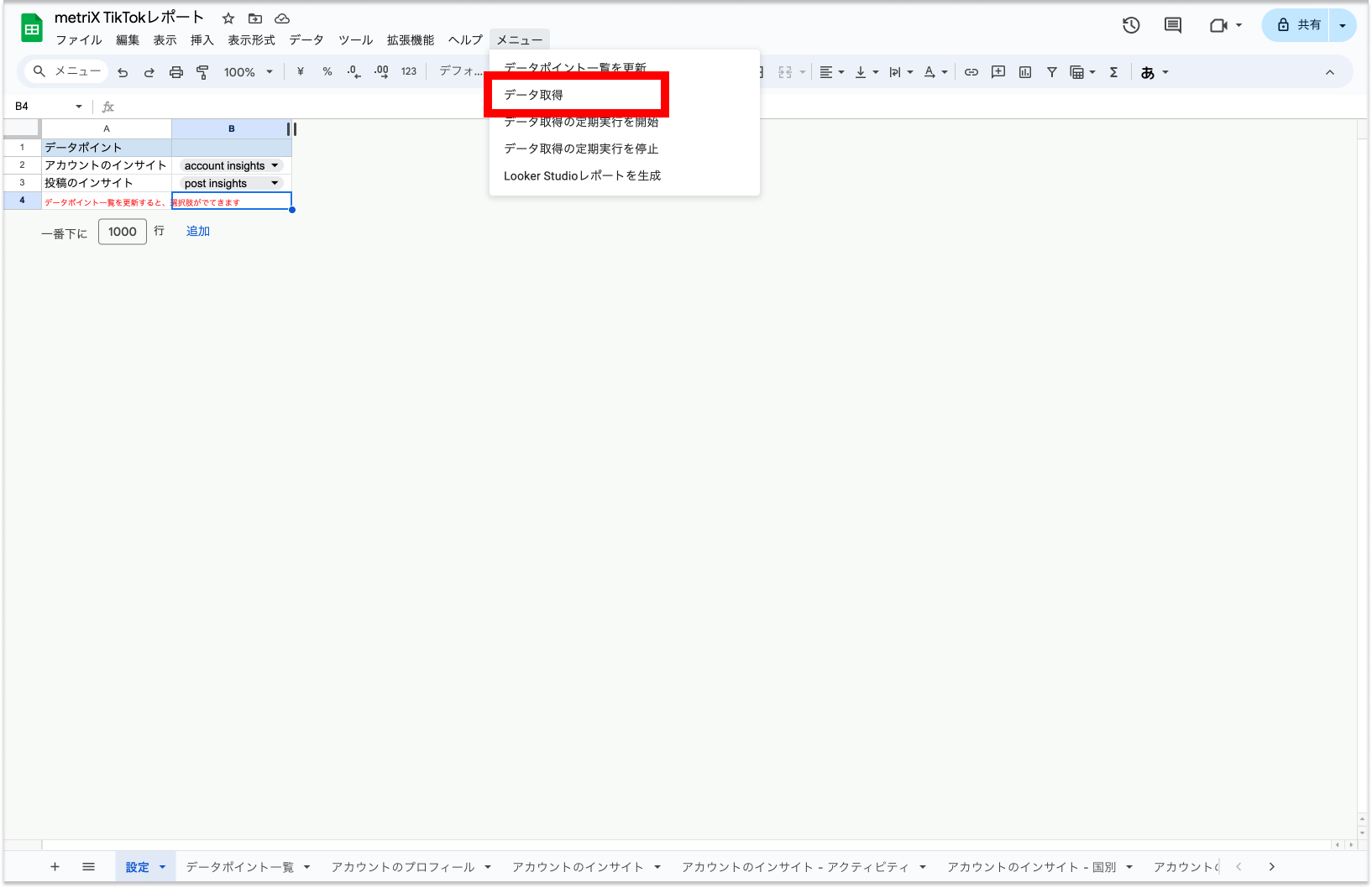Open the 編集 menu

tap(128, 40)
